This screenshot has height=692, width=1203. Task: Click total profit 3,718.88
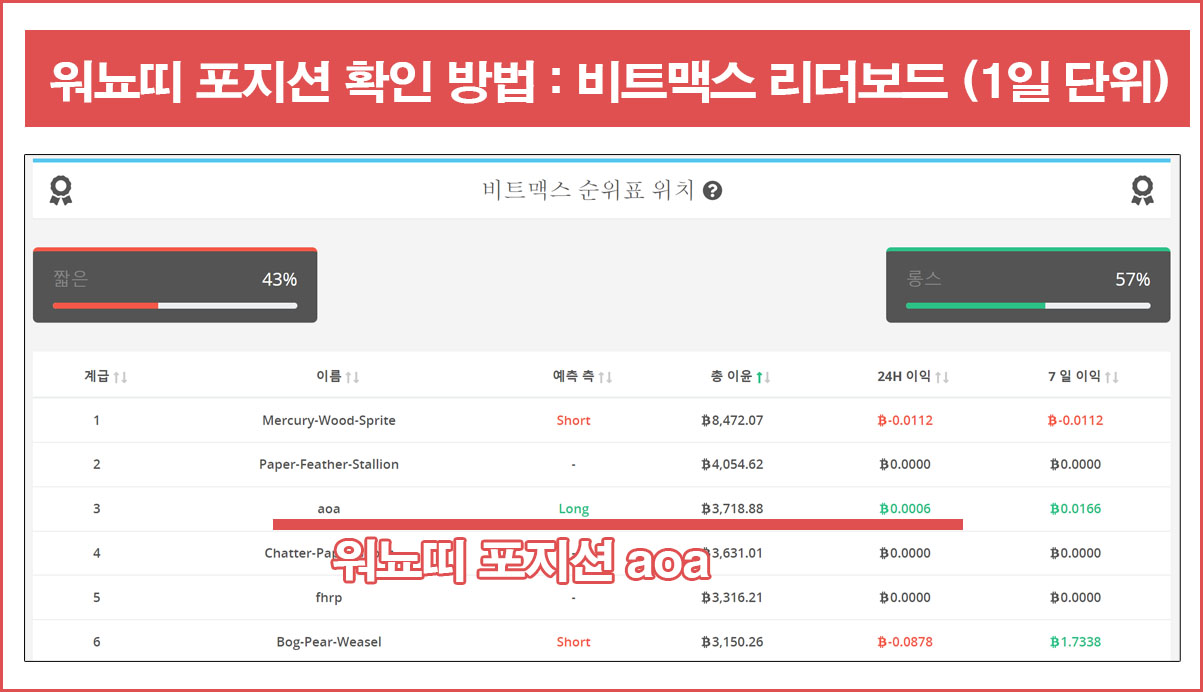(x=732, y=509)
